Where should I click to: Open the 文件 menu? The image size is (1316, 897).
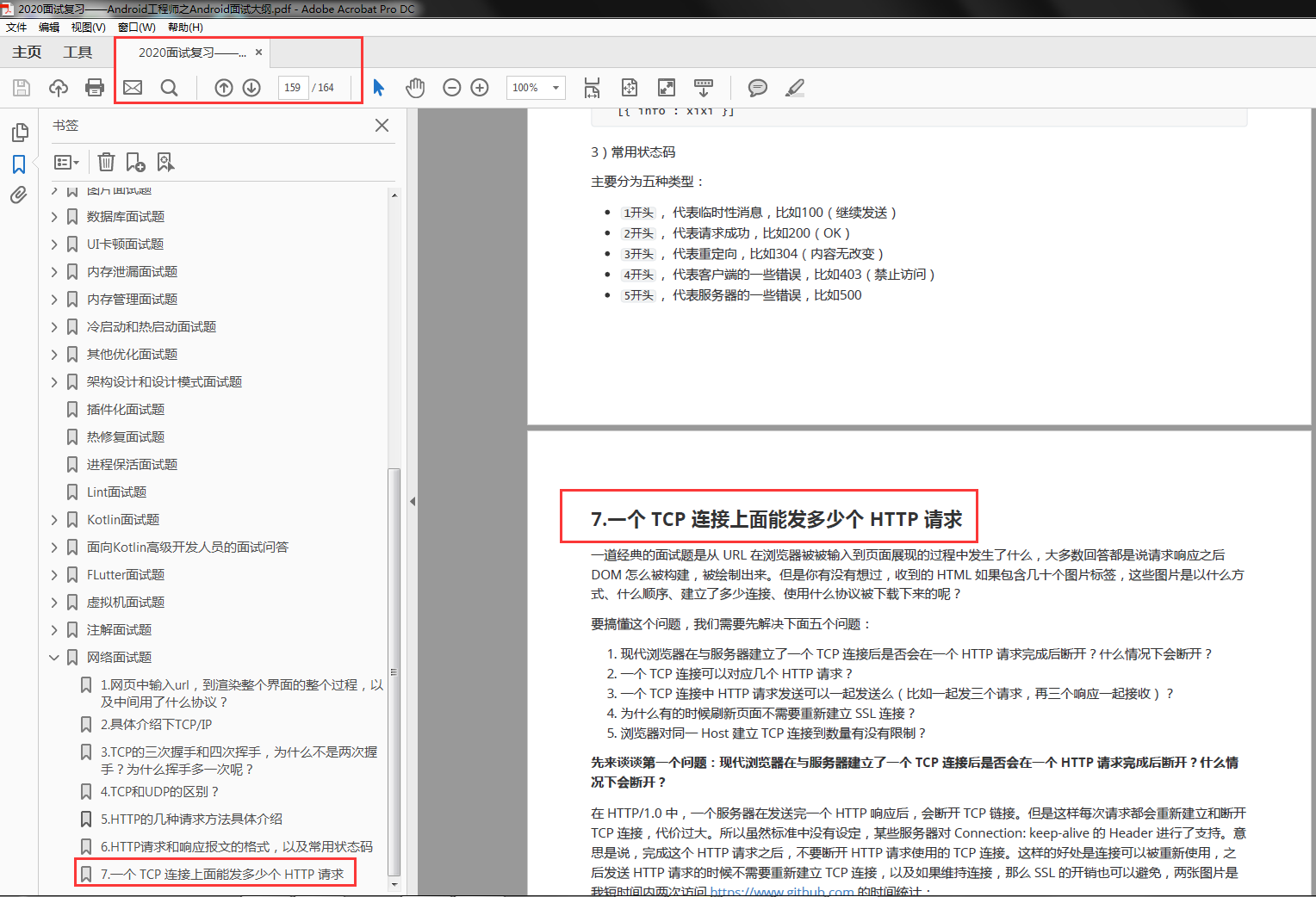[x=16, y=28]
